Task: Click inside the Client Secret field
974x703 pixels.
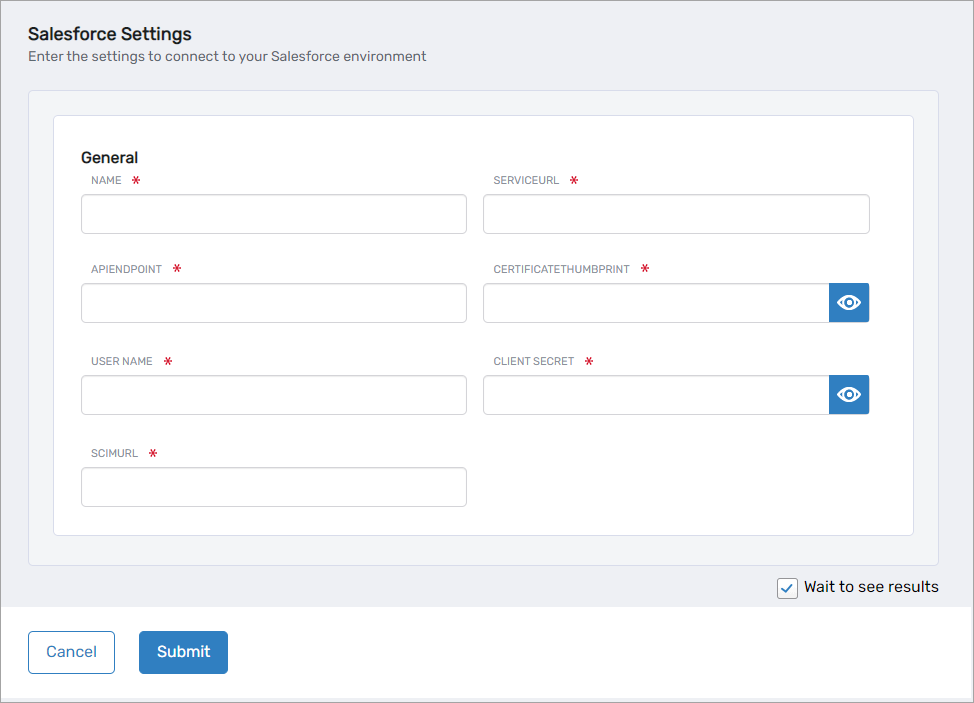Action: pyautogui.click(x=655, y=395)
